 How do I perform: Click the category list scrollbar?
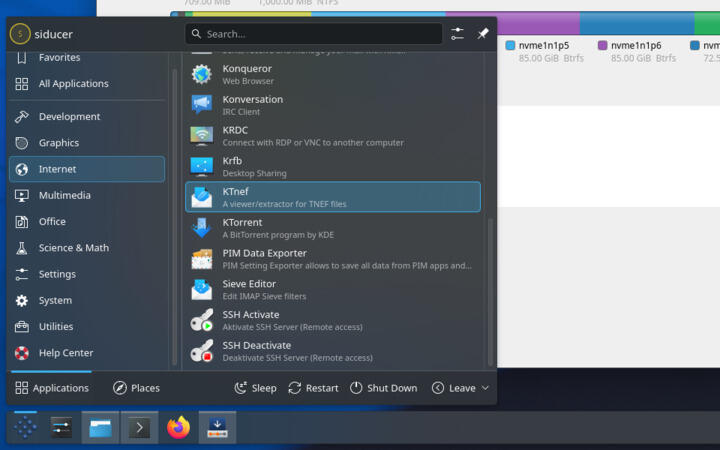[x=174, y=217]
